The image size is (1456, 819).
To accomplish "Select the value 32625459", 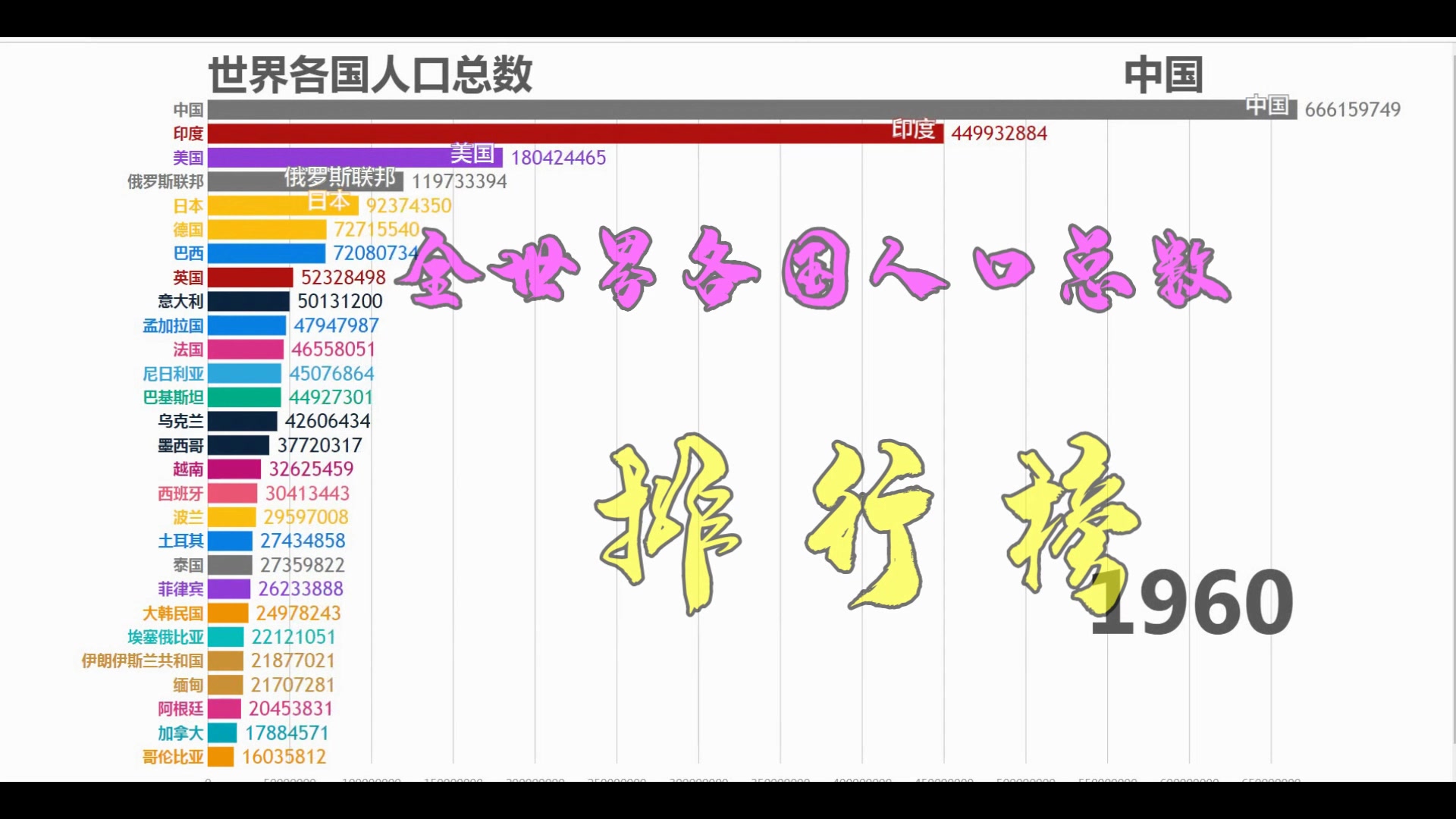I will [311, 469].
